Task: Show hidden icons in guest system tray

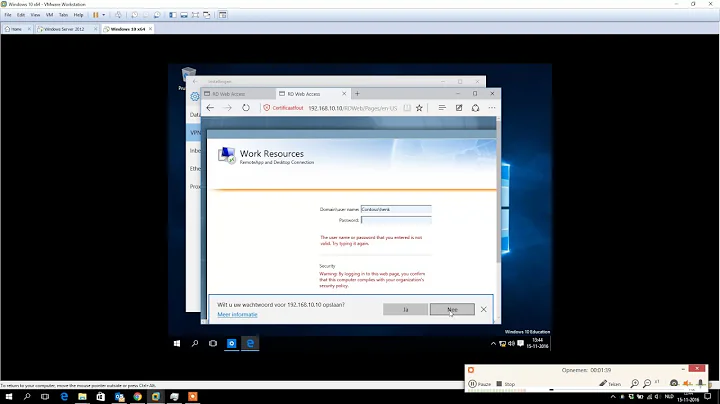Action: (493, 343)
